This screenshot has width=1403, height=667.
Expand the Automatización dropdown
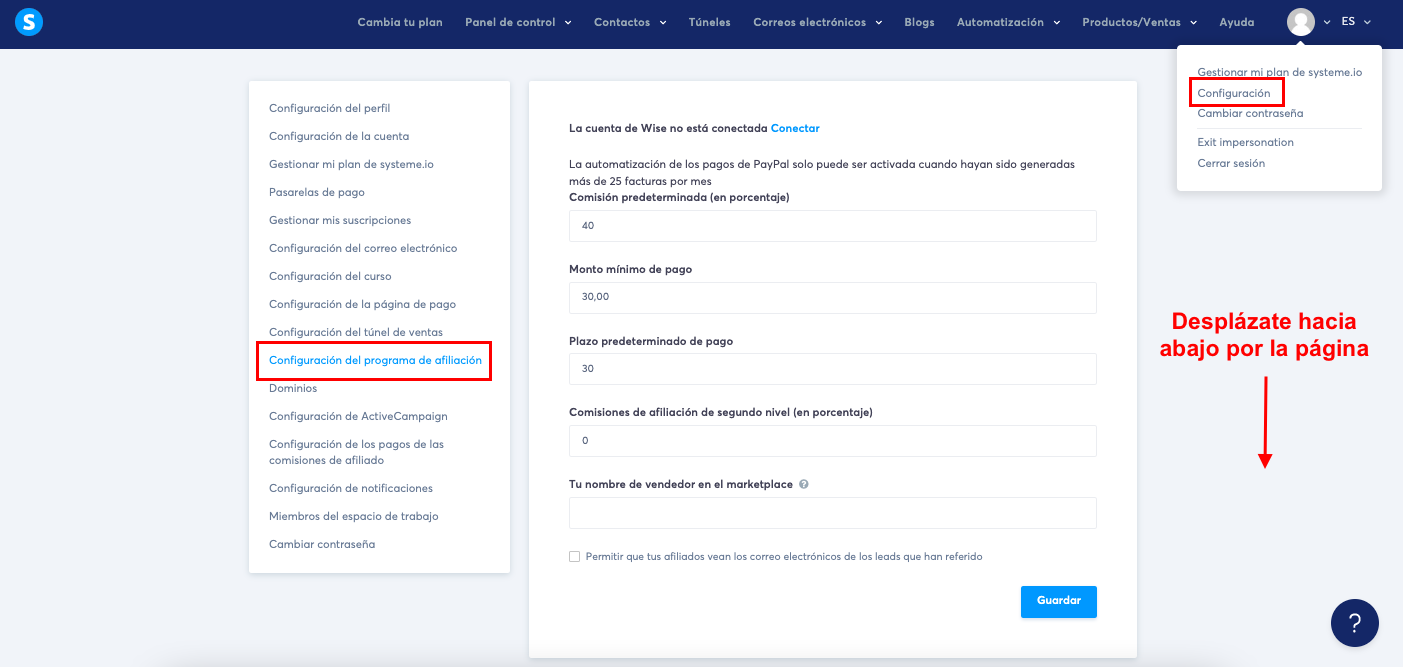[x=1008, y=21]
